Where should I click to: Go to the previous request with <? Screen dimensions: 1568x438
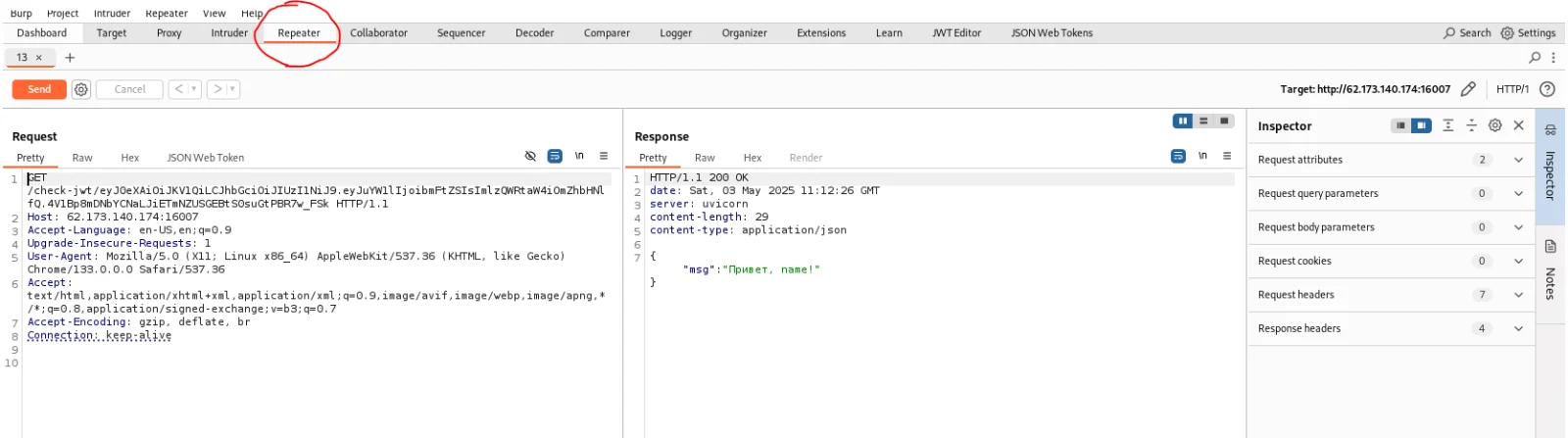[178, 89]
